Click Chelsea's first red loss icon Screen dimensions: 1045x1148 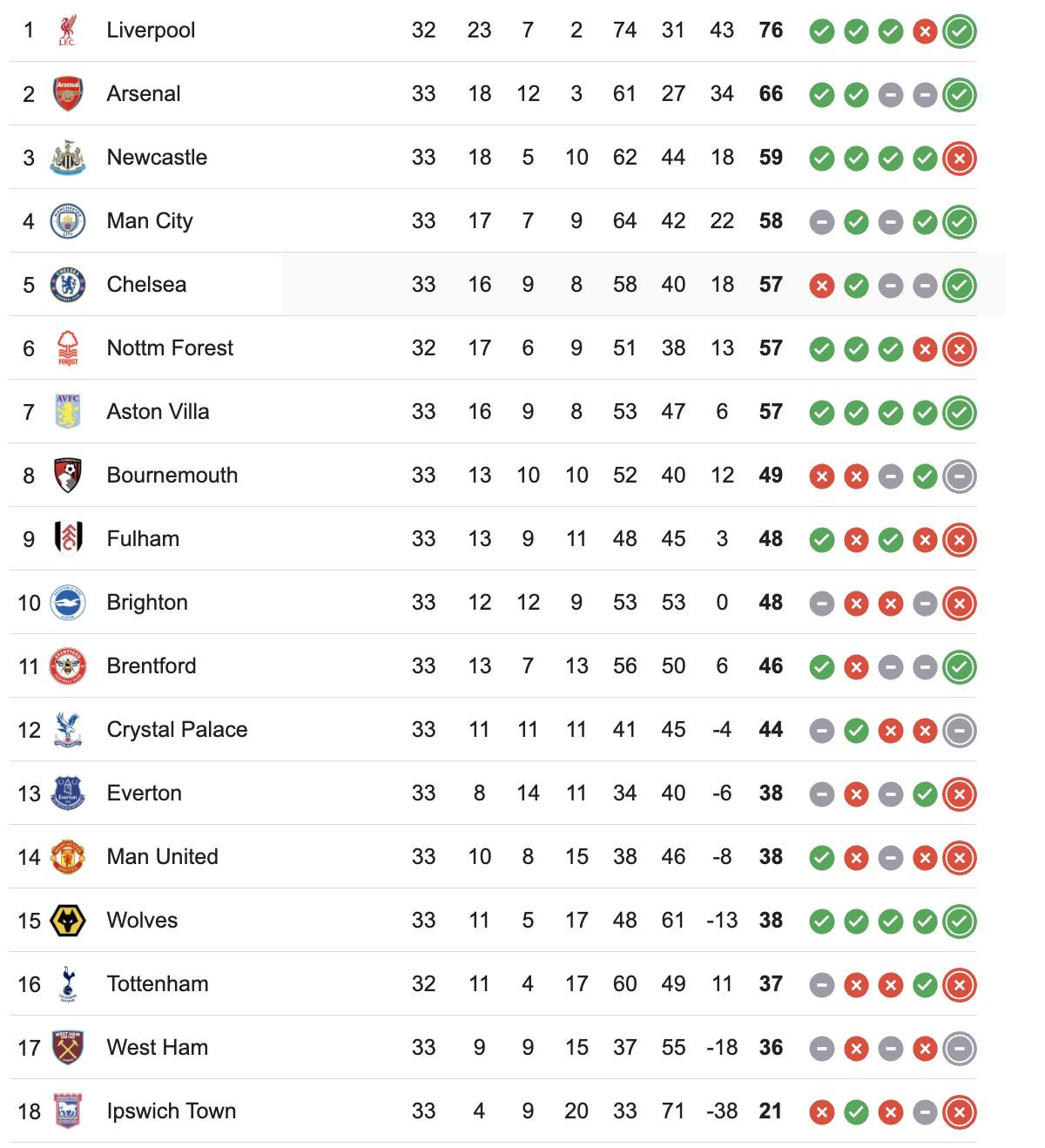(821, 287)
